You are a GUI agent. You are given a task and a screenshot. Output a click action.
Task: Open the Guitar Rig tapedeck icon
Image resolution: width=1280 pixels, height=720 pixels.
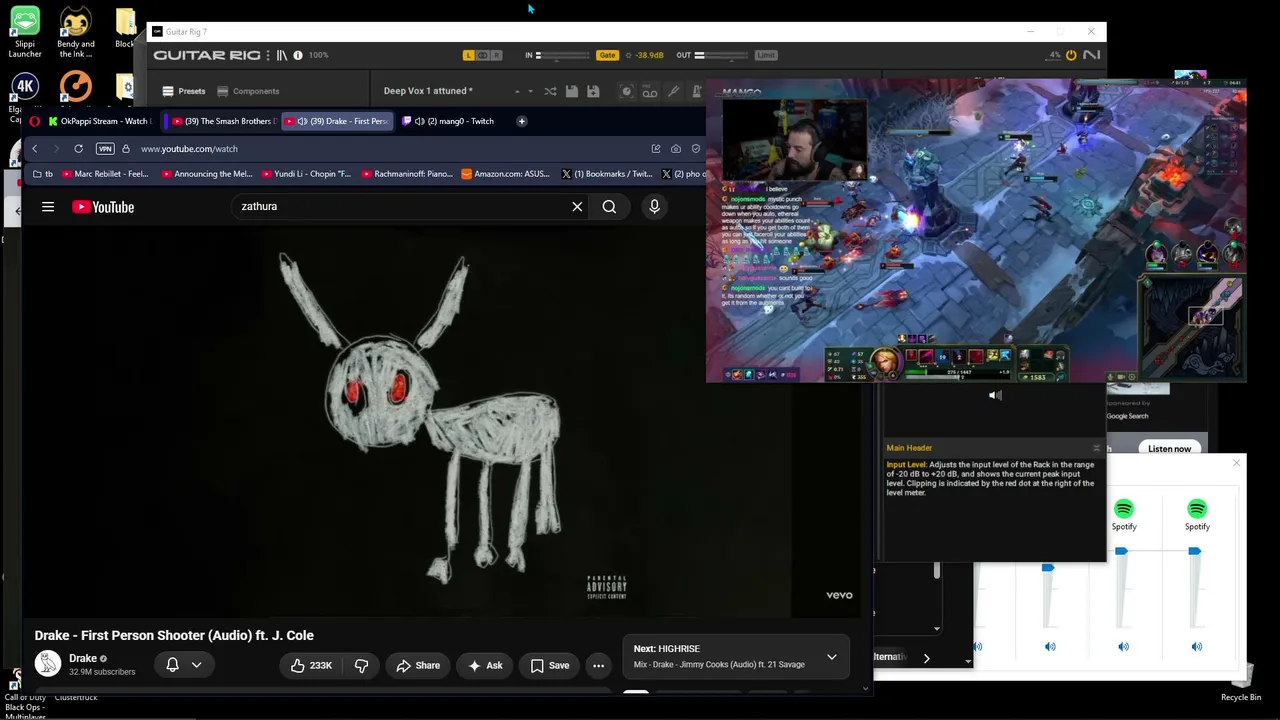pyautogui.click(x=650, y=91)
